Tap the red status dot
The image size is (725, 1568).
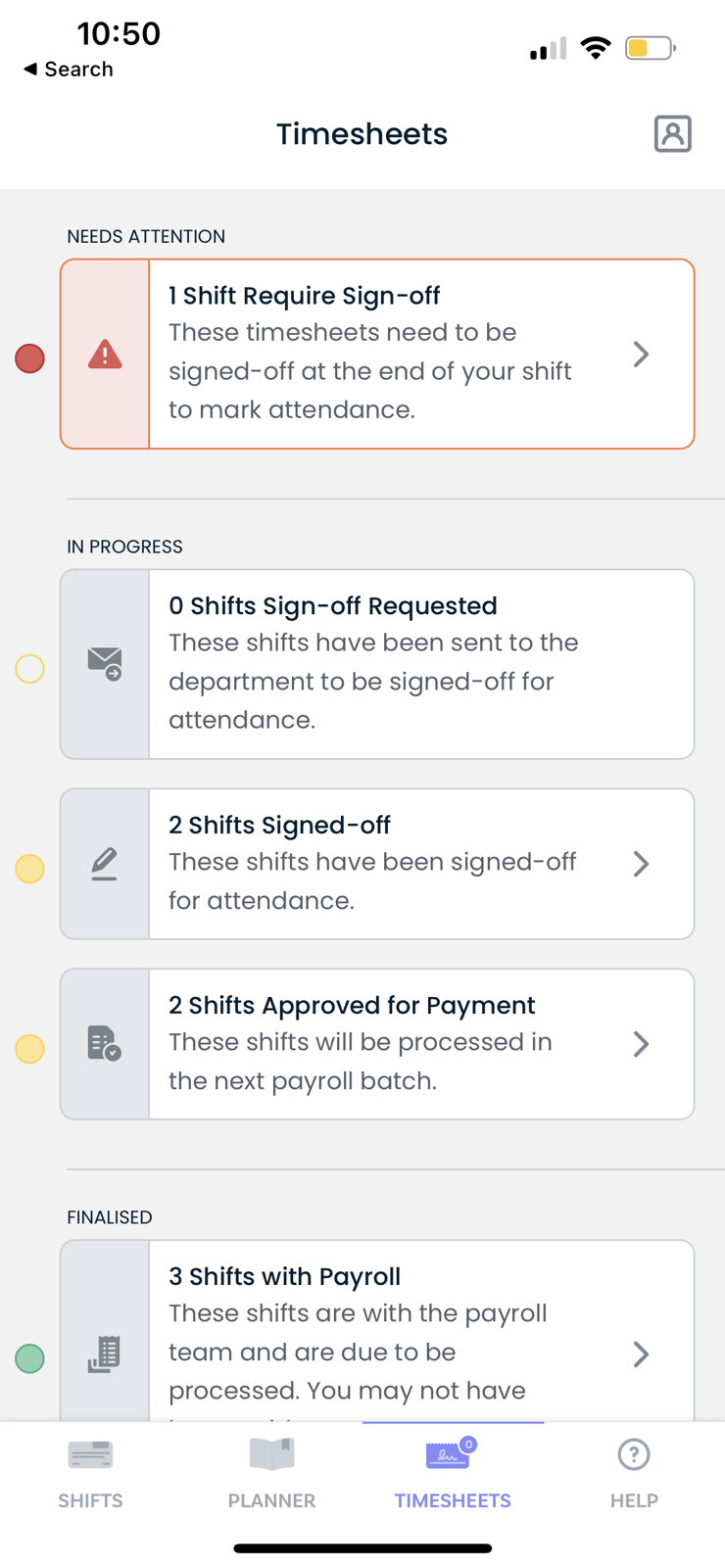(30, 358)
